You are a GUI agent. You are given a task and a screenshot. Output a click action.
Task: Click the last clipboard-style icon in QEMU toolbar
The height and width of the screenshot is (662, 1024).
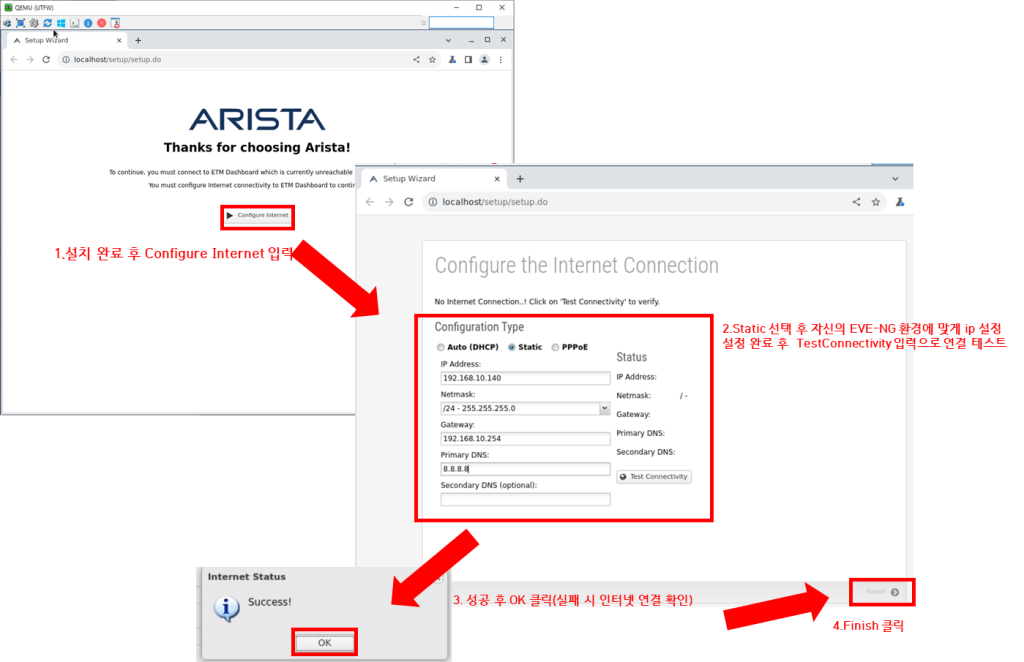[x=116, y=23]
